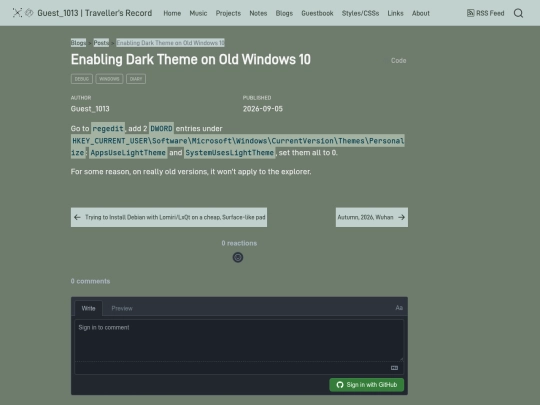Viewport: 540px width, 405px height.
Task: Click the DWORD code snippet
Action: pos(161,128)
